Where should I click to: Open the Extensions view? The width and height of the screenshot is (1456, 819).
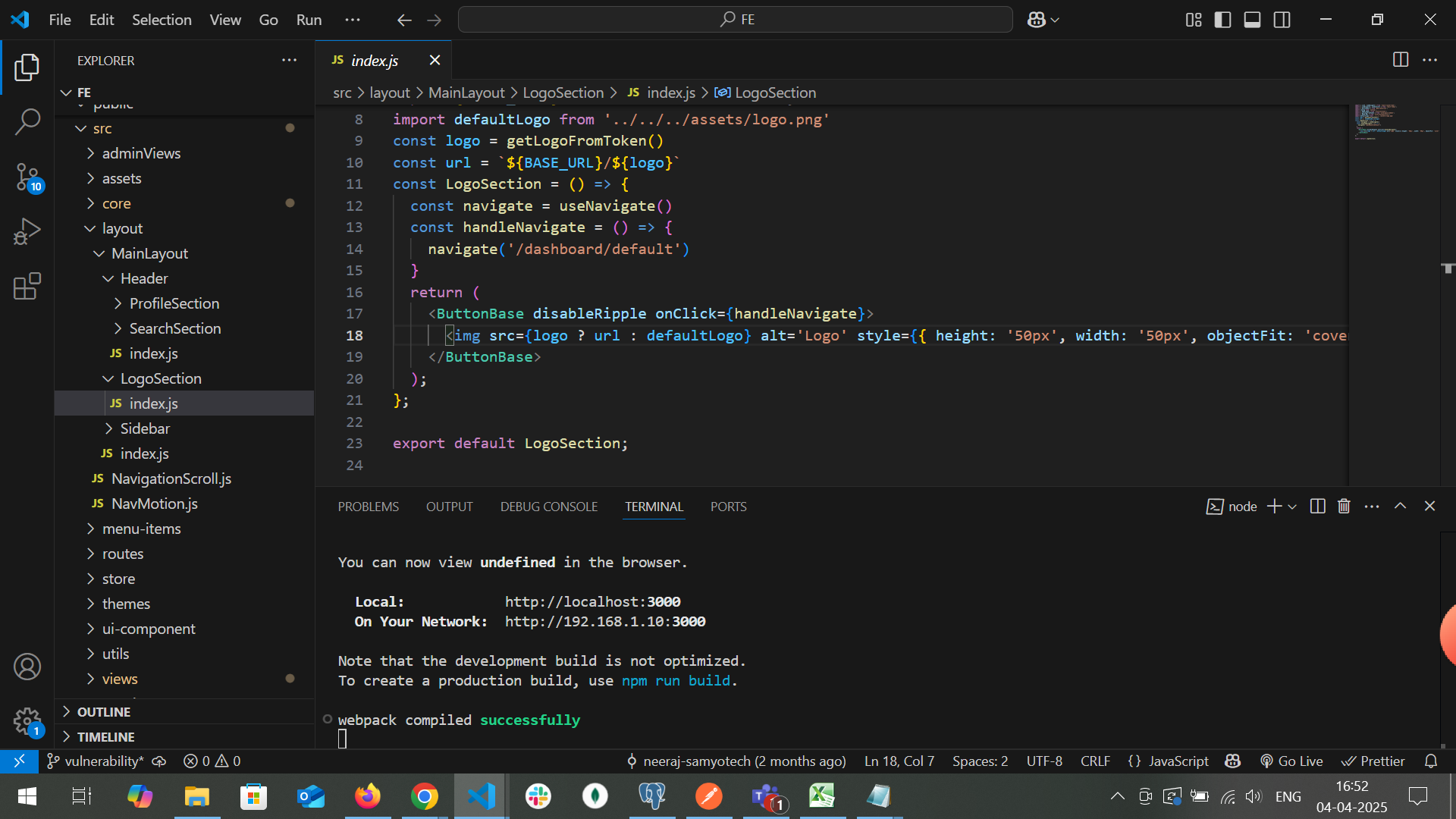click(x=27, y=287)
